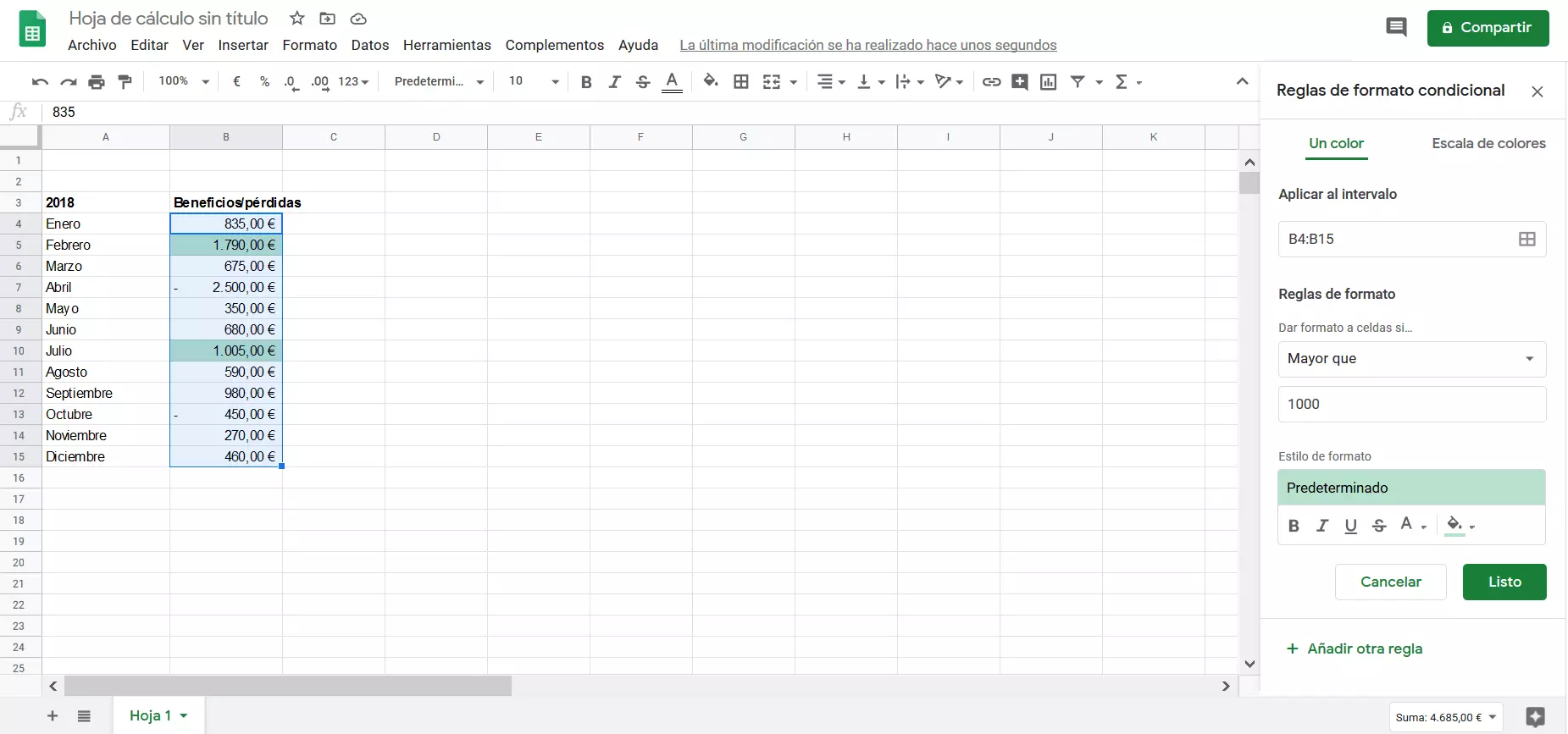Open Explore button at bottom right

[1535, 717]
